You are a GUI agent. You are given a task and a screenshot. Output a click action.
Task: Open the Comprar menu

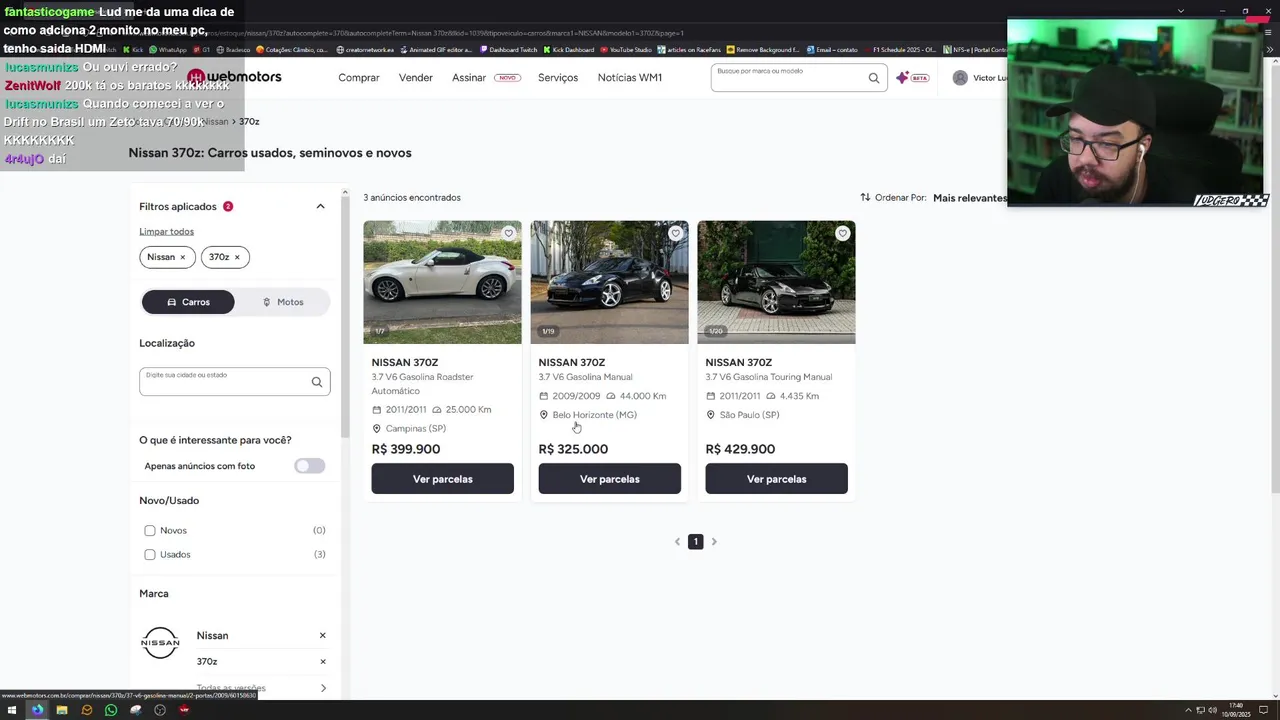coord(359,78)
